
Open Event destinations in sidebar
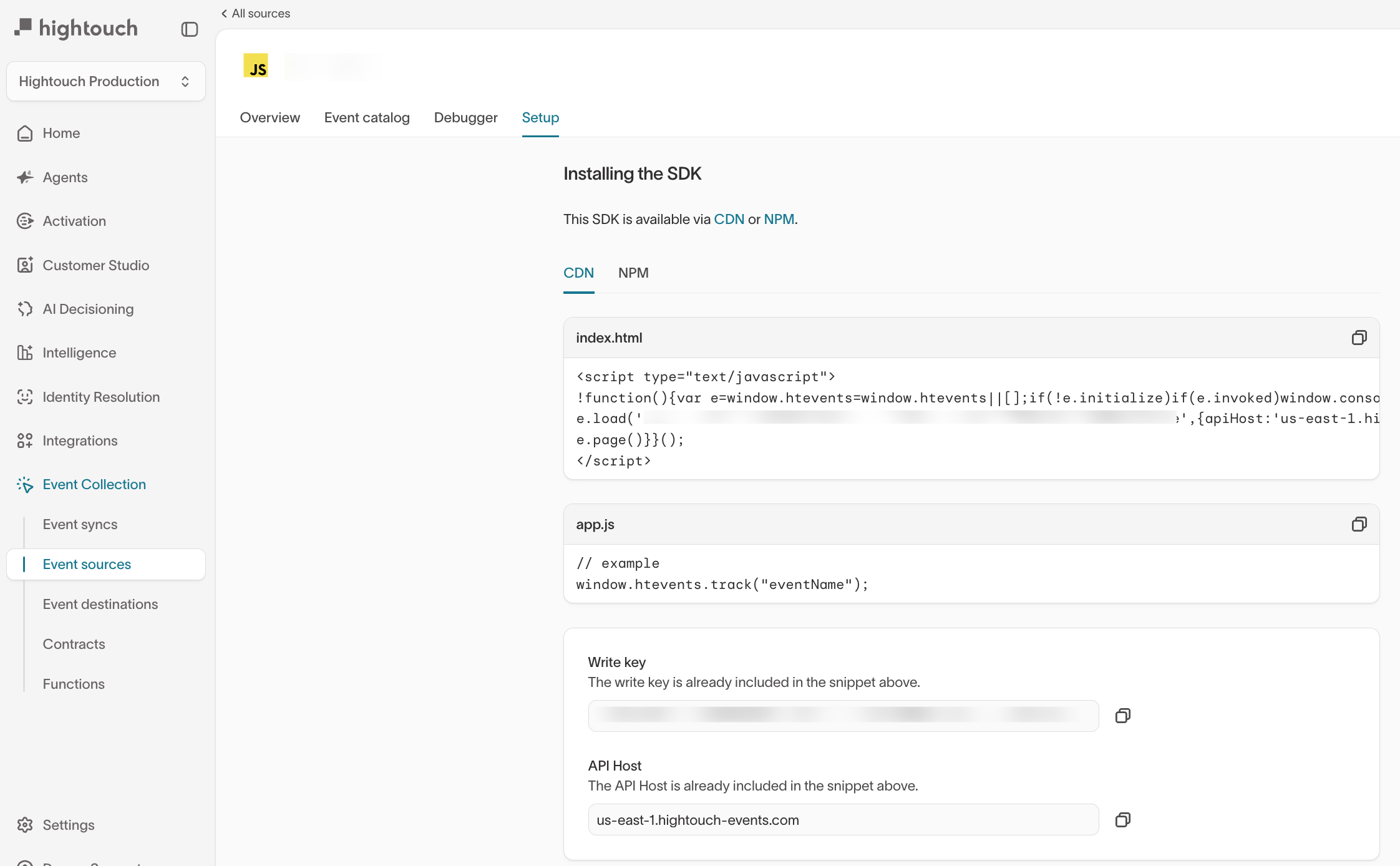tap(100, 604)
